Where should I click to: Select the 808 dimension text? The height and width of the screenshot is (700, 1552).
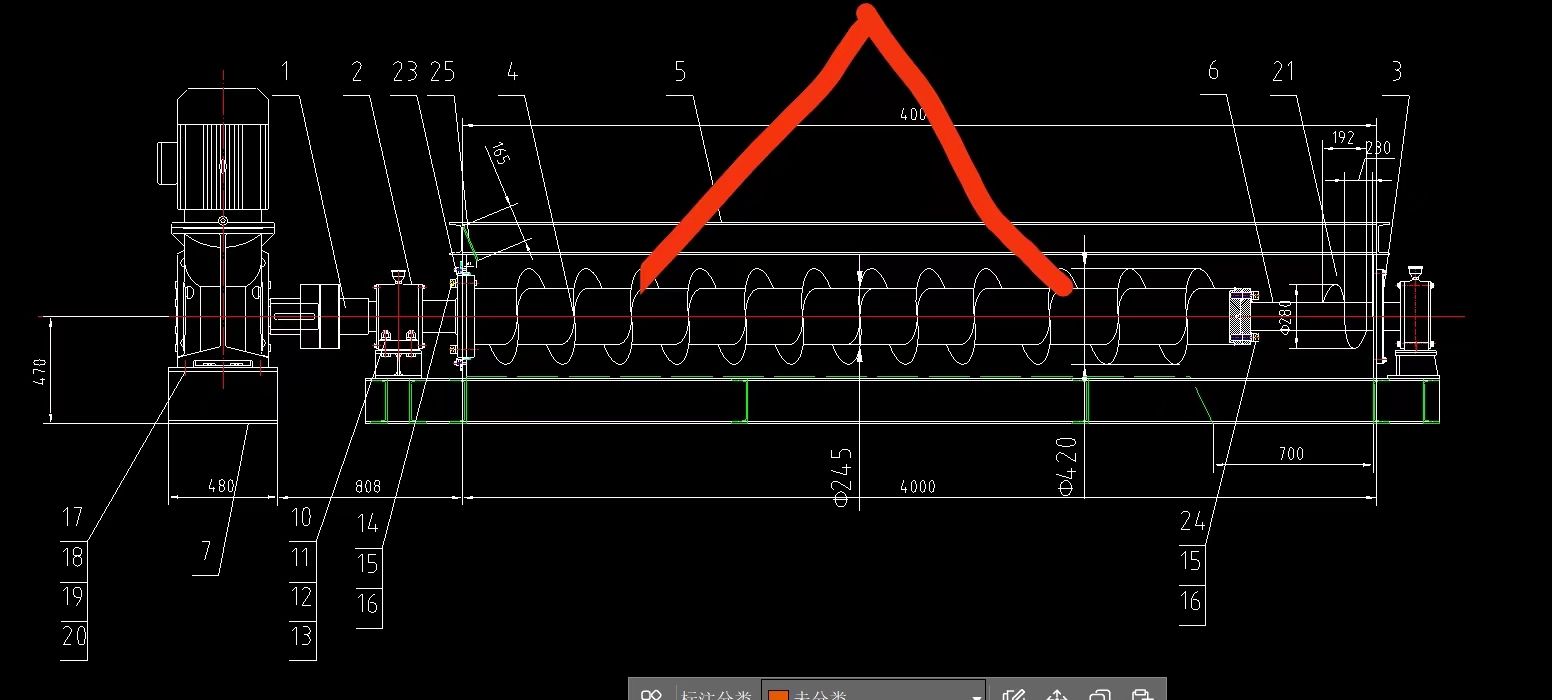tap(368, 487)
